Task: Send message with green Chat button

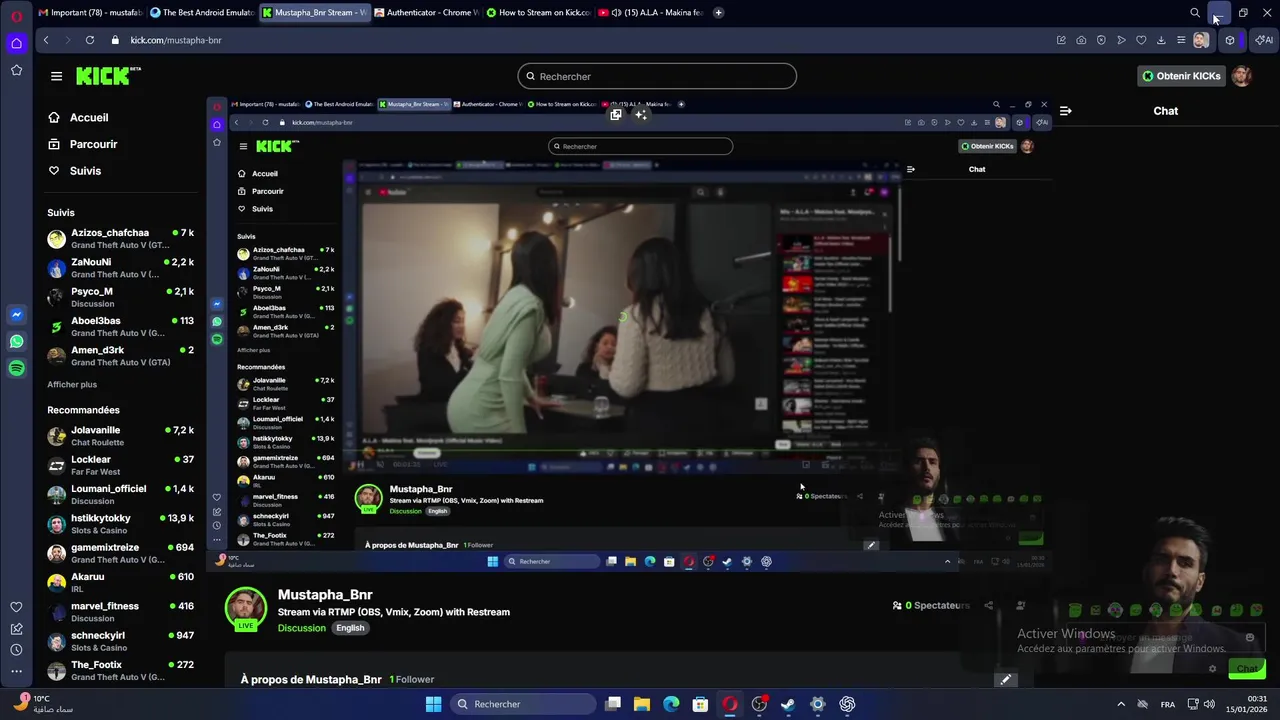Action: (1246, 669)
